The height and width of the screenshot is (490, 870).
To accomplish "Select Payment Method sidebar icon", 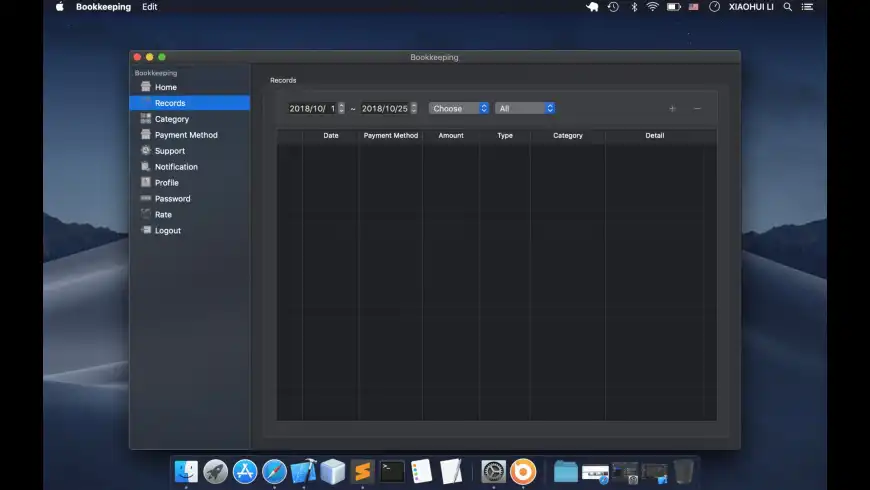I will tap(146, 135).
